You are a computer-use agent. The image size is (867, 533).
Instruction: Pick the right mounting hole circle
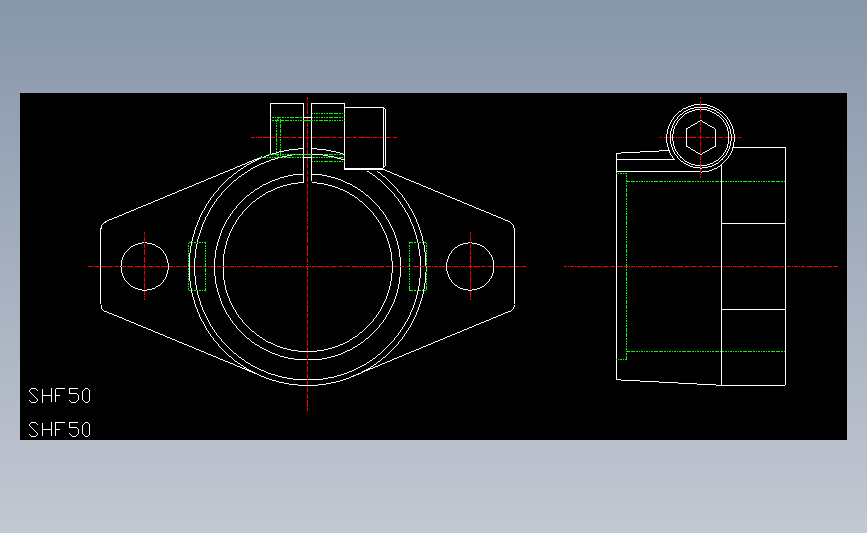point(470,266)
